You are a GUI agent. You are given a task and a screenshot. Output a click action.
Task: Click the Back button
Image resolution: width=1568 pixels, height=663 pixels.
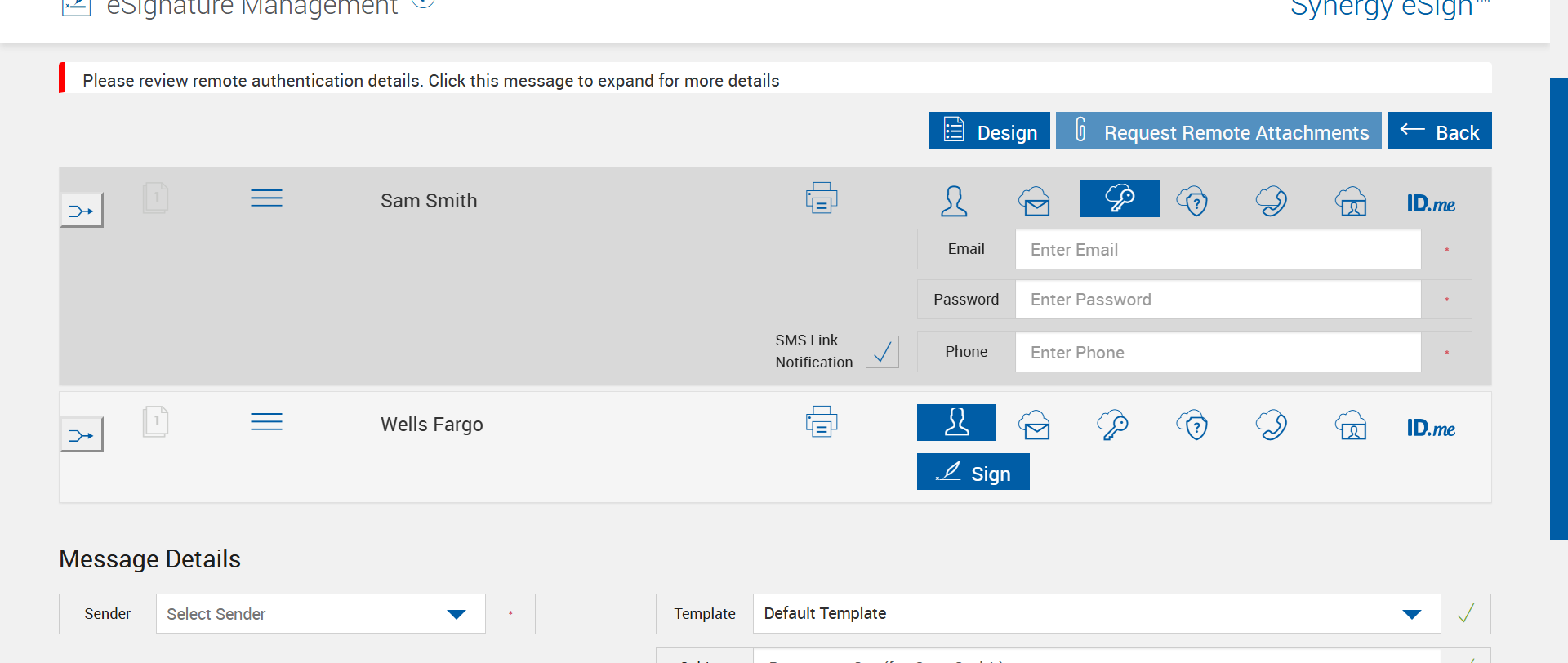pyautogui.click(x=1439, y=131)
